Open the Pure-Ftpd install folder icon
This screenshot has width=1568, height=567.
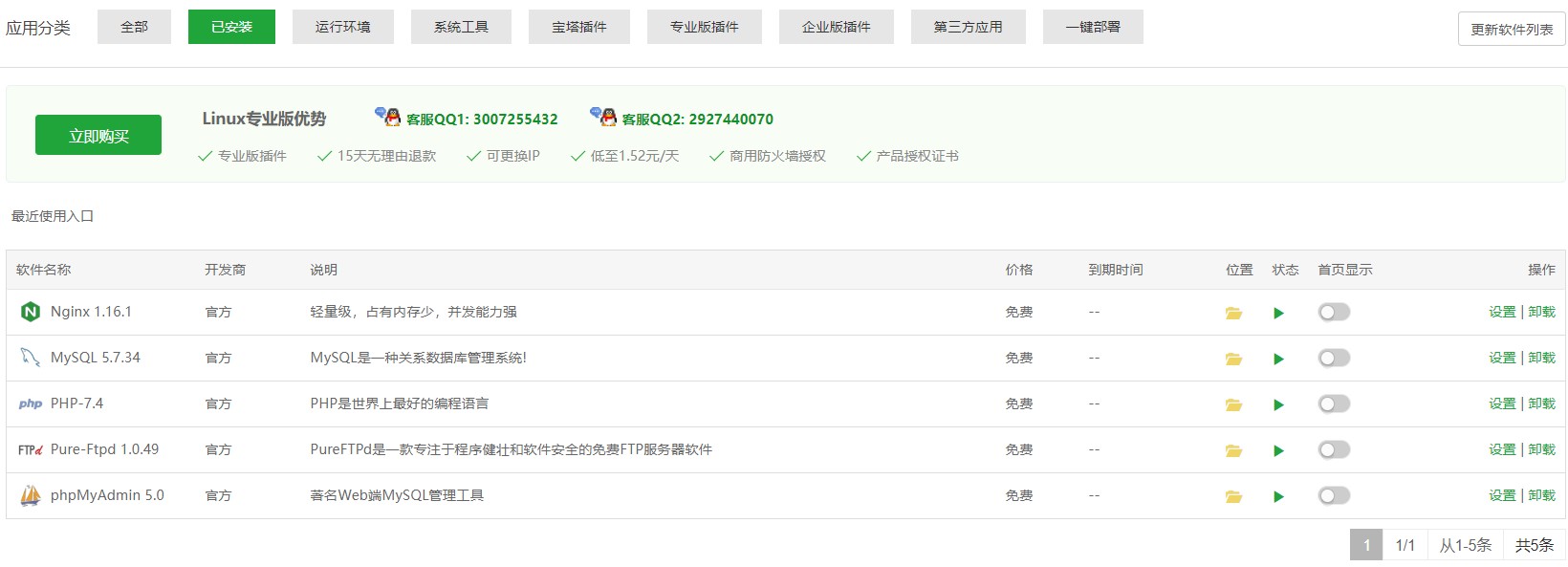pyautogui.click(x=1233, y=450)
